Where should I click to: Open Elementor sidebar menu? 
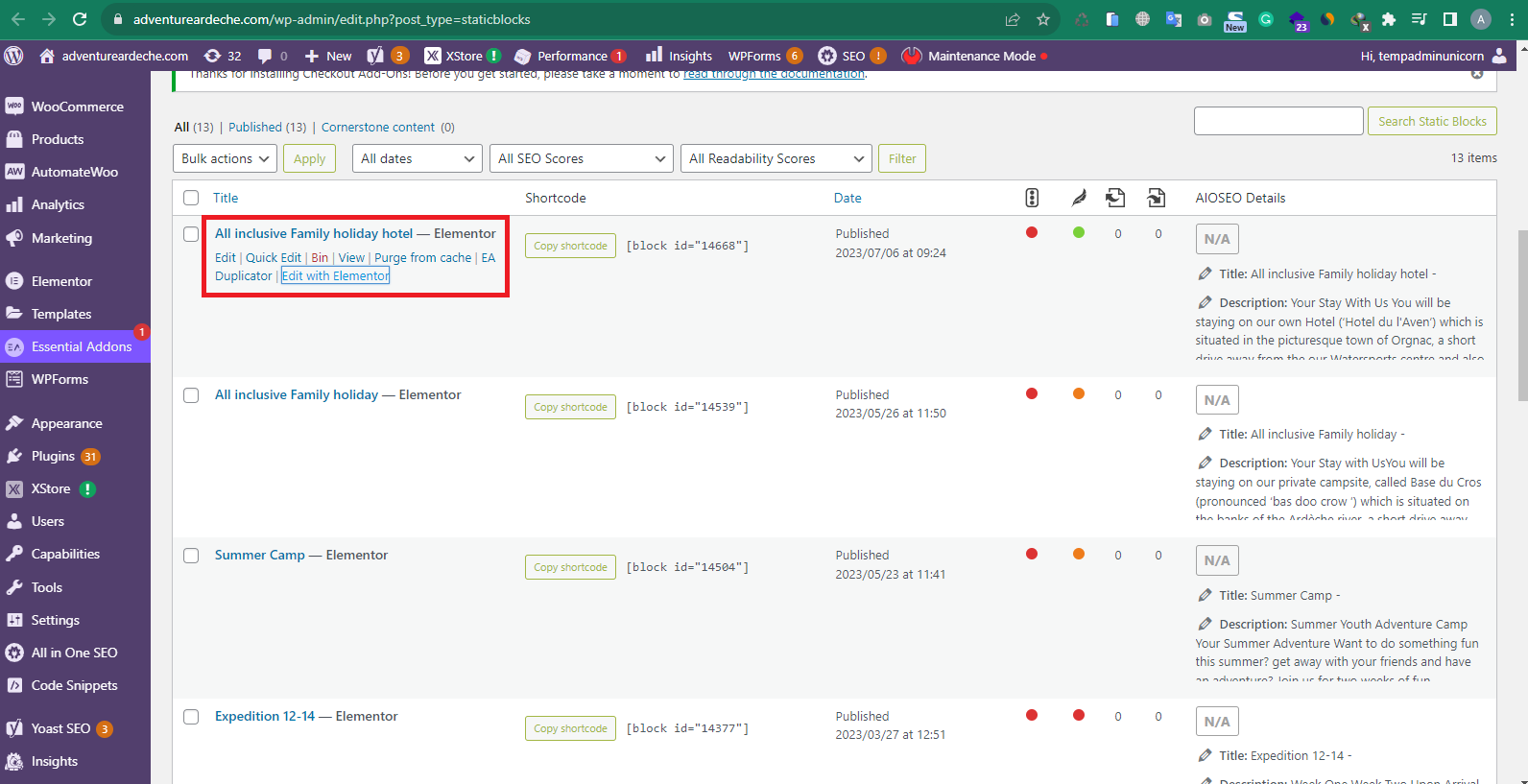[75, 281]
